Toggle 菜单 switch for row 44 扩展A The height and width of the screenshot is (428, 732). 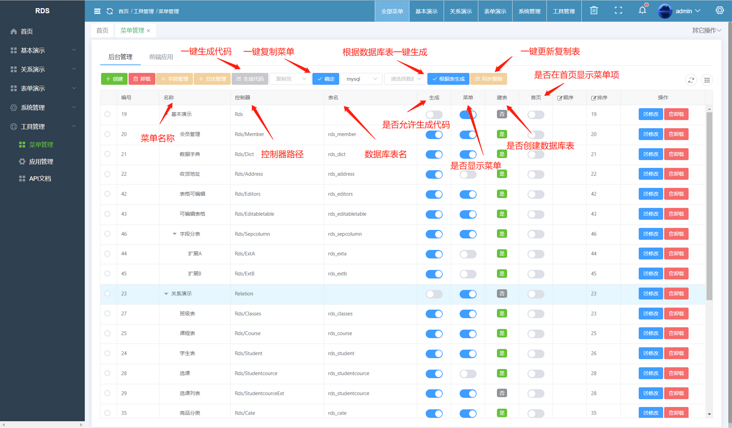[468, 254]
